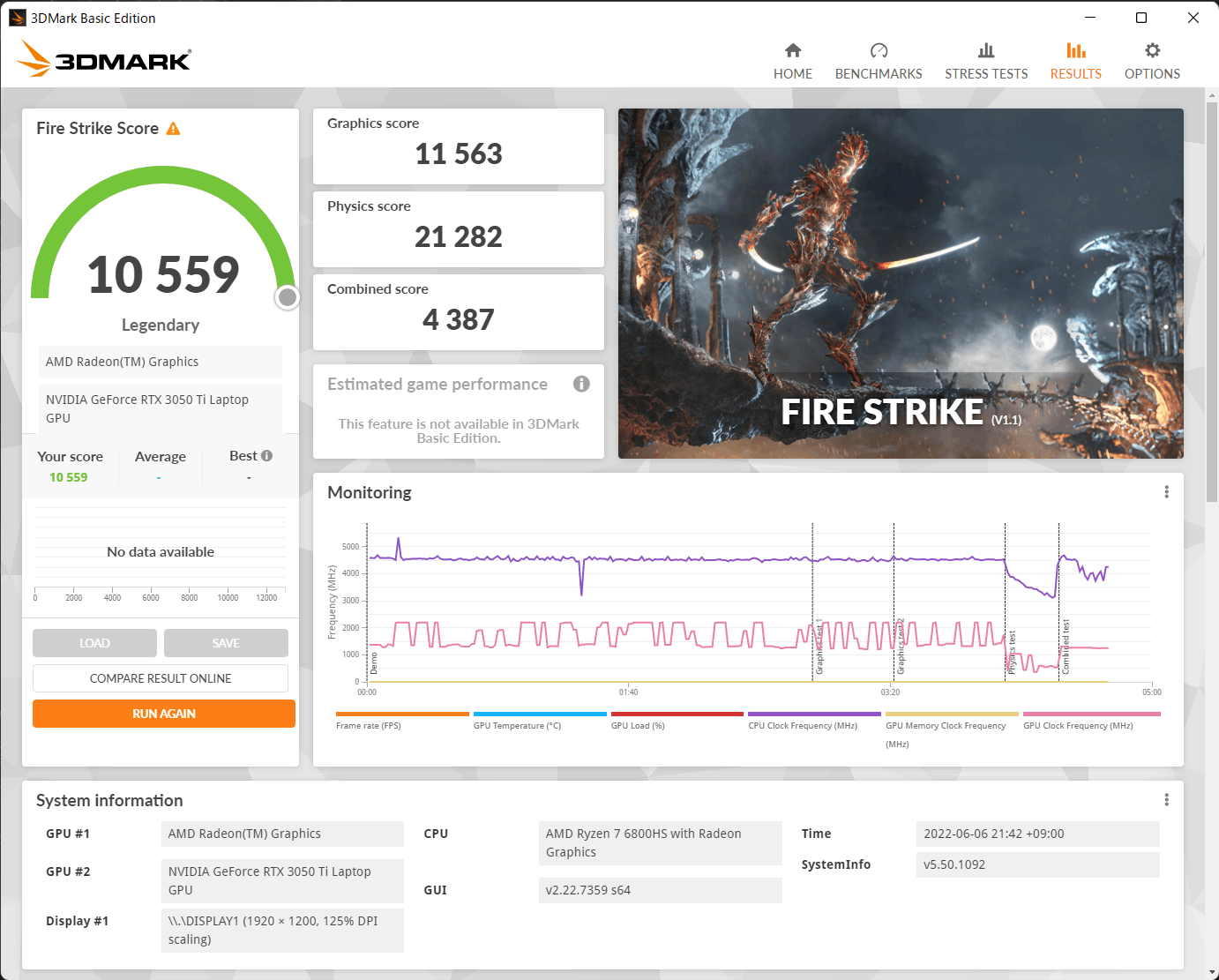Click the No data available chart area
1219x980 pixels.
tap(161, 551)
